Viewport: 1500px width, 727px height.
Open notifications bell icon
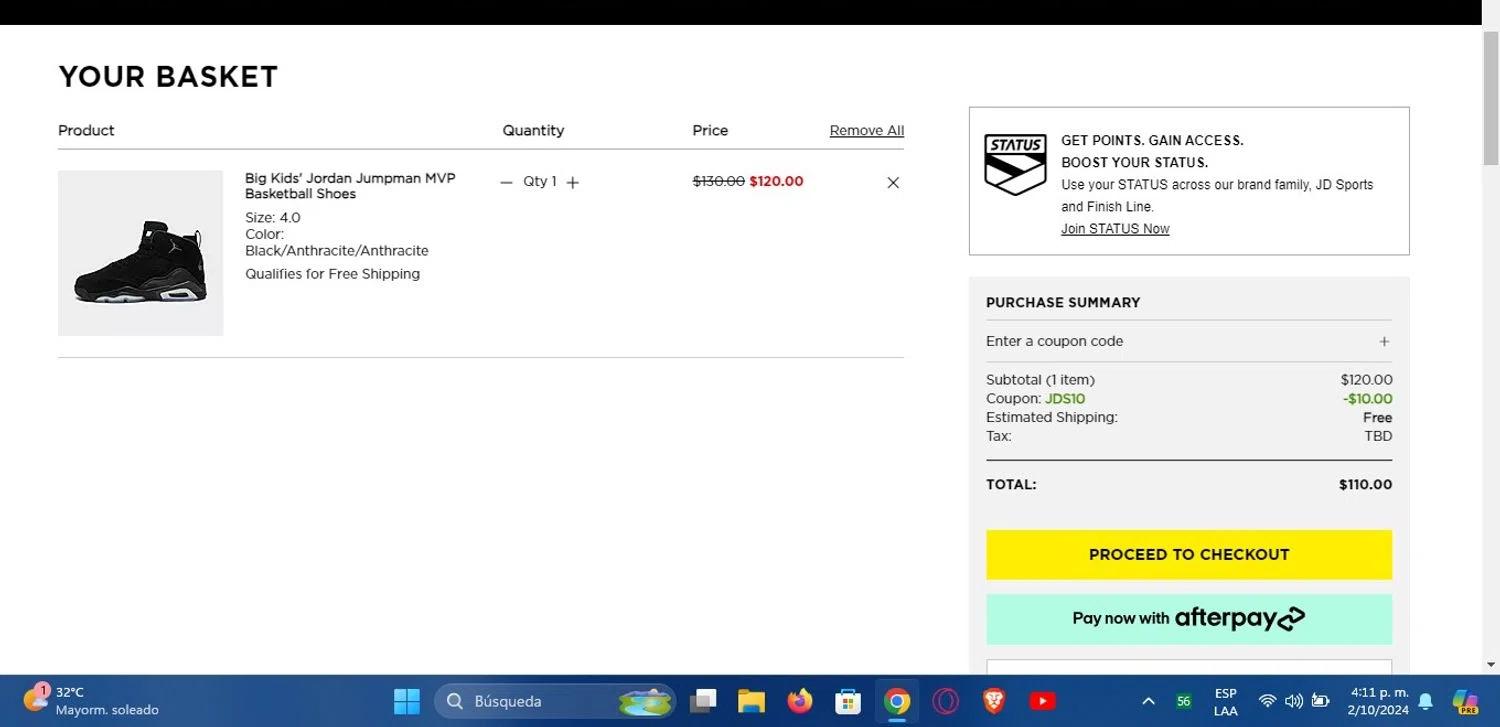[x=1426, y=701]
